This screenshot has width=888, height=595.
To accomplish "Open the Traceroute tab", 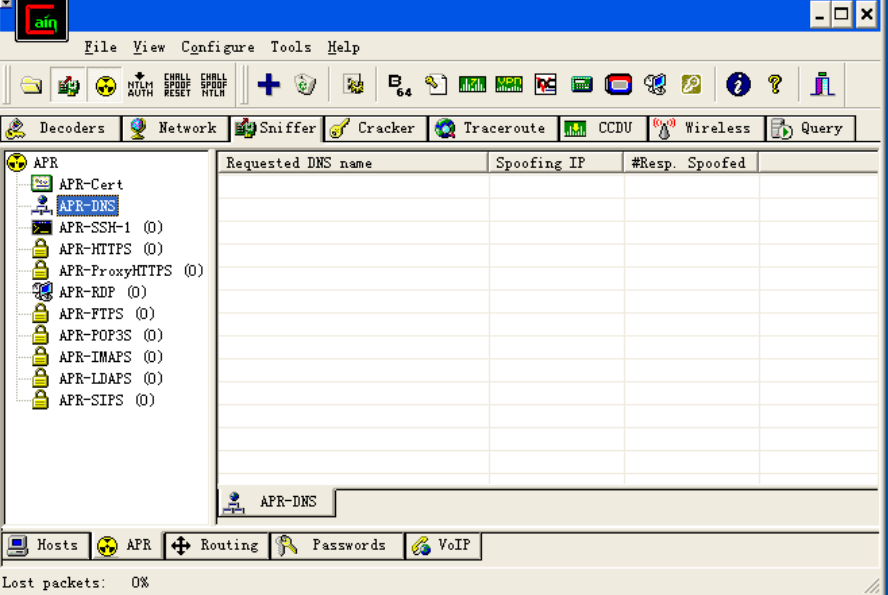I will [493, 129].
